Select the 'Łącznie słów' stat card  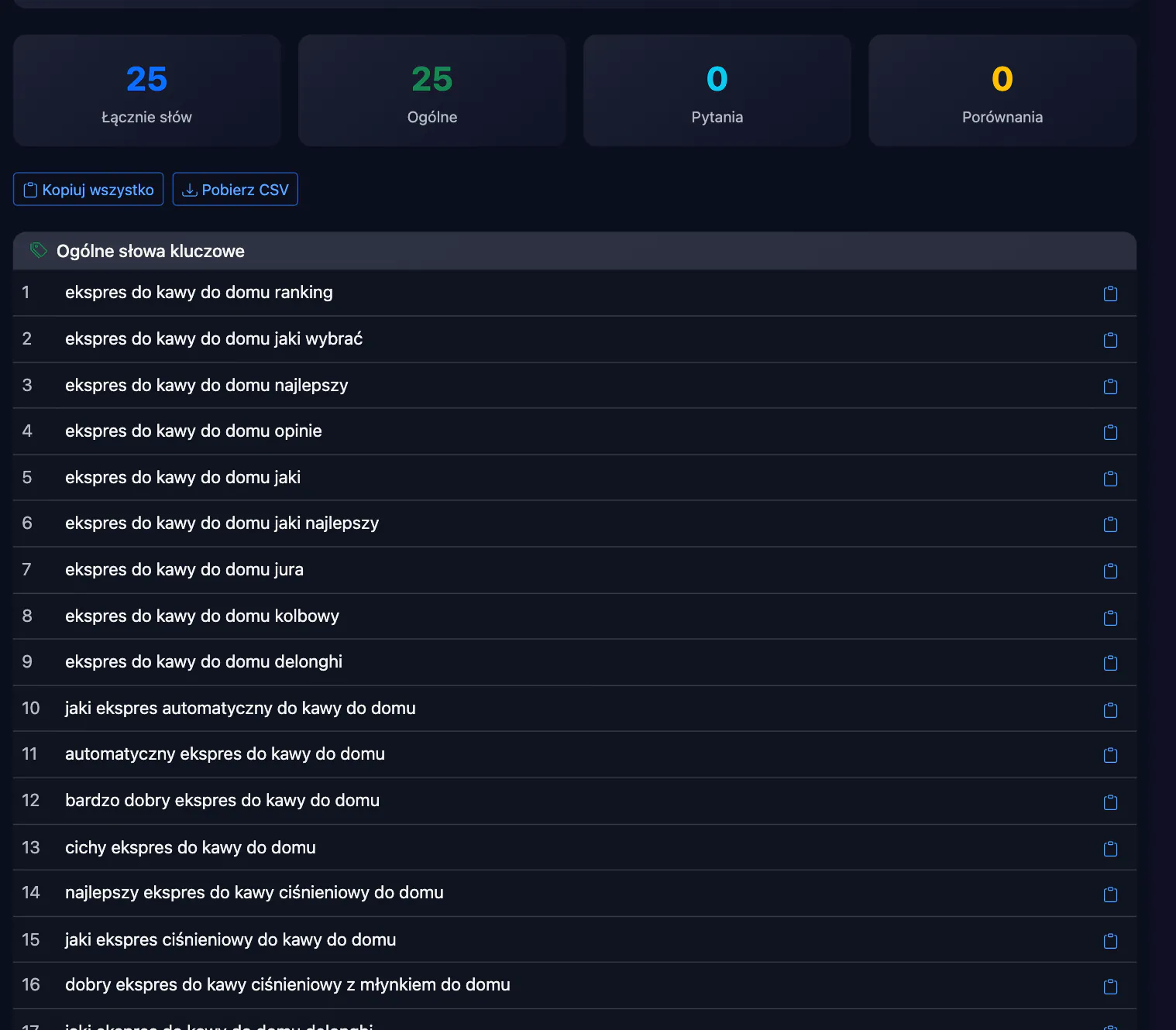(x=146, y=91)
